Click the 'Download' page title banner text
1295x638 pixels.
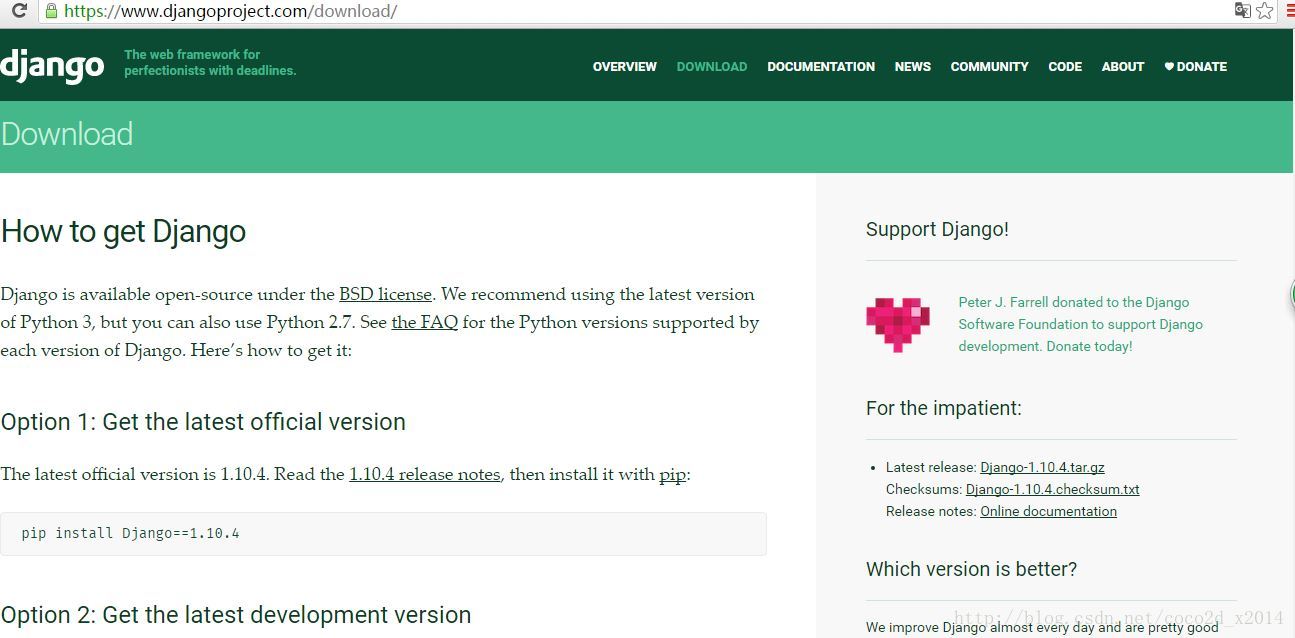(x=67, y=134)
